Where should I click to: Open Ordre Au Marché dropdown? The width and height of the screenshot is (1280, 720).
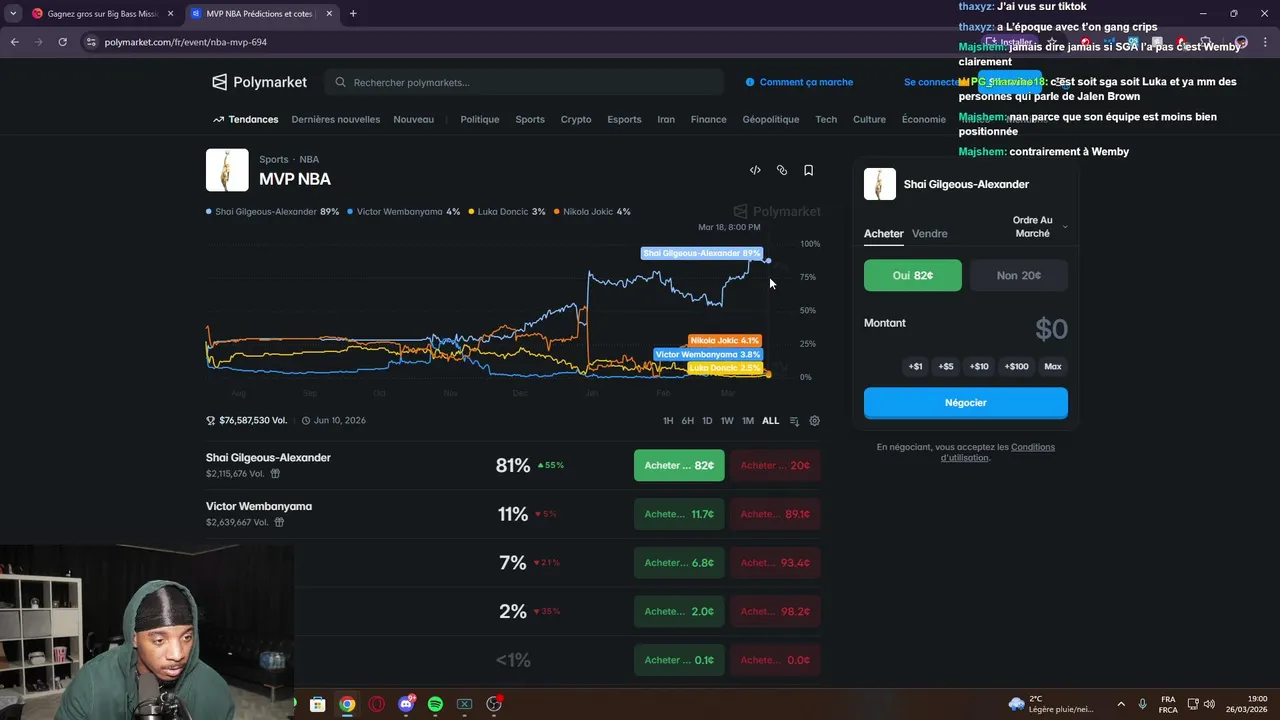(x=1040, y=227)
